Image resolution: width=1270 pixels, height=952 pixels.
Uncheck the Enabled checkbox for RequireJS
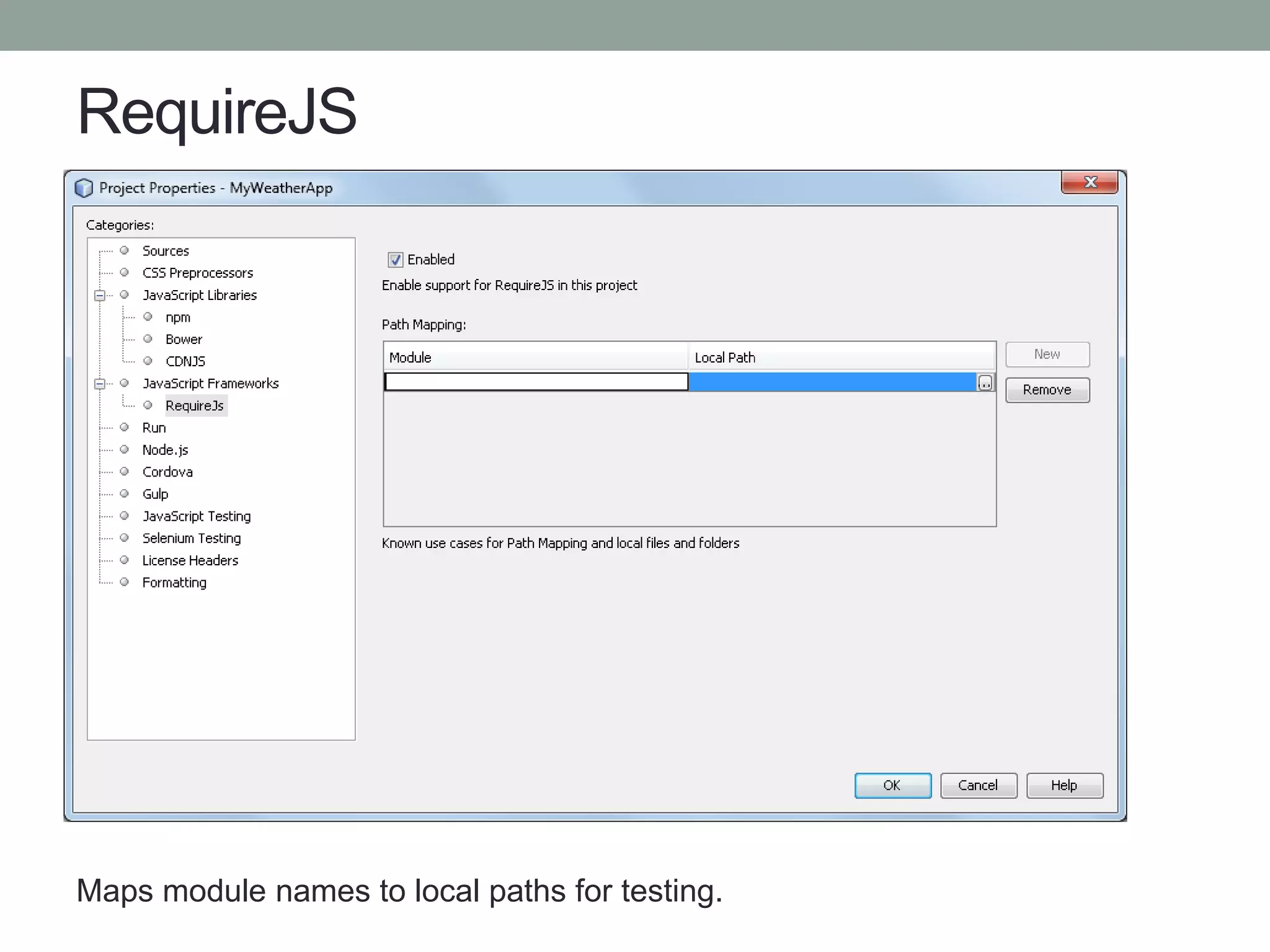[395, 260]
